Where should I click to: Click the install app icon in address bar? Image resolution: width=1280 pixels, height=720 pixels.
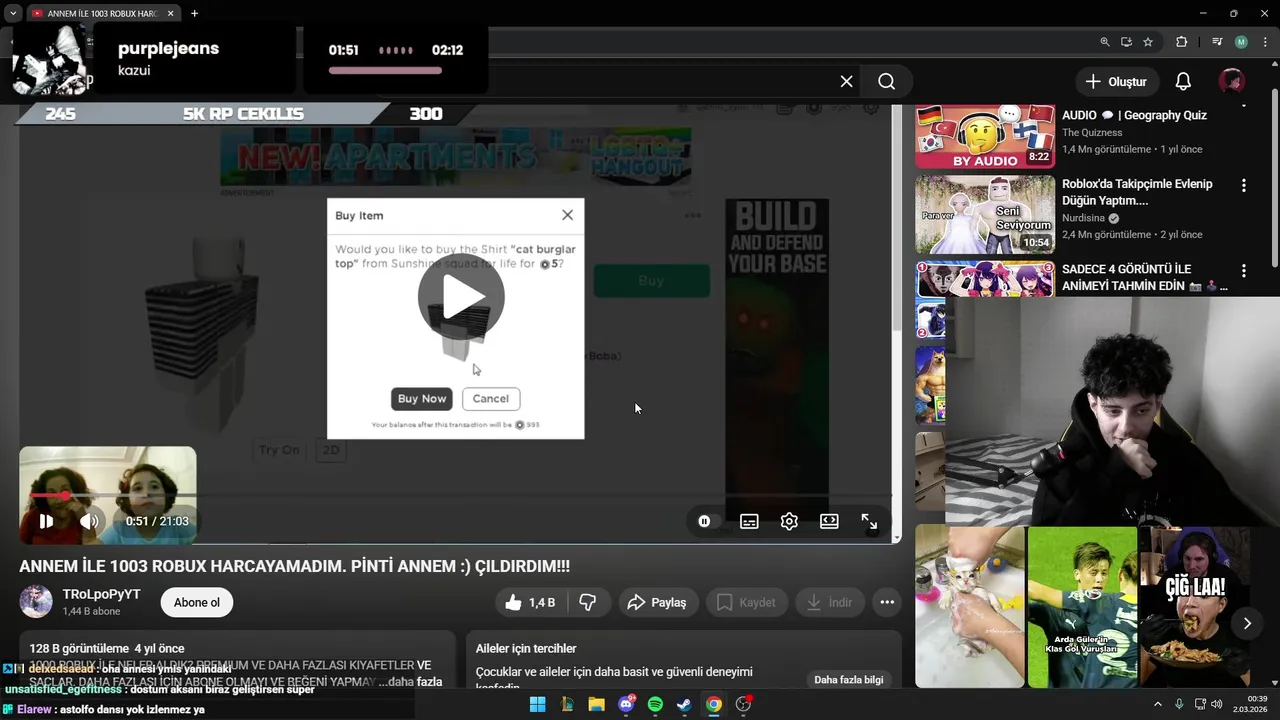[1126, 42]
